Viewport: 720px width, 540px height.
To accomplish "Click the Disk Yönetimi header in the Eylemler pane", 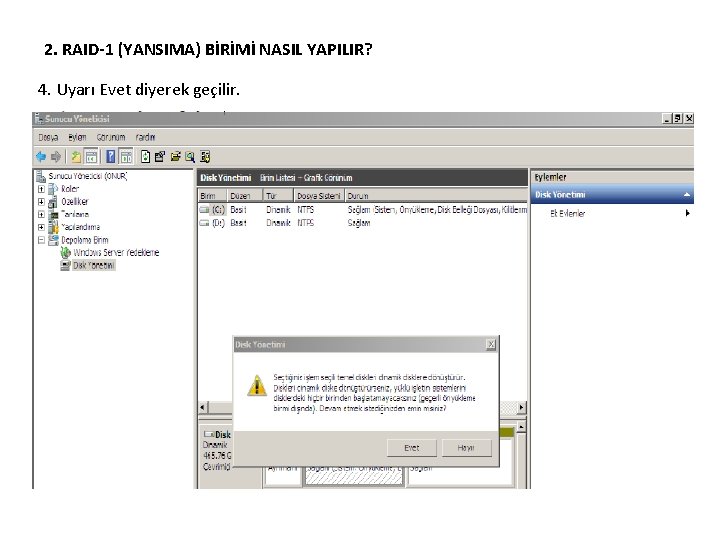I will [612, 195].
